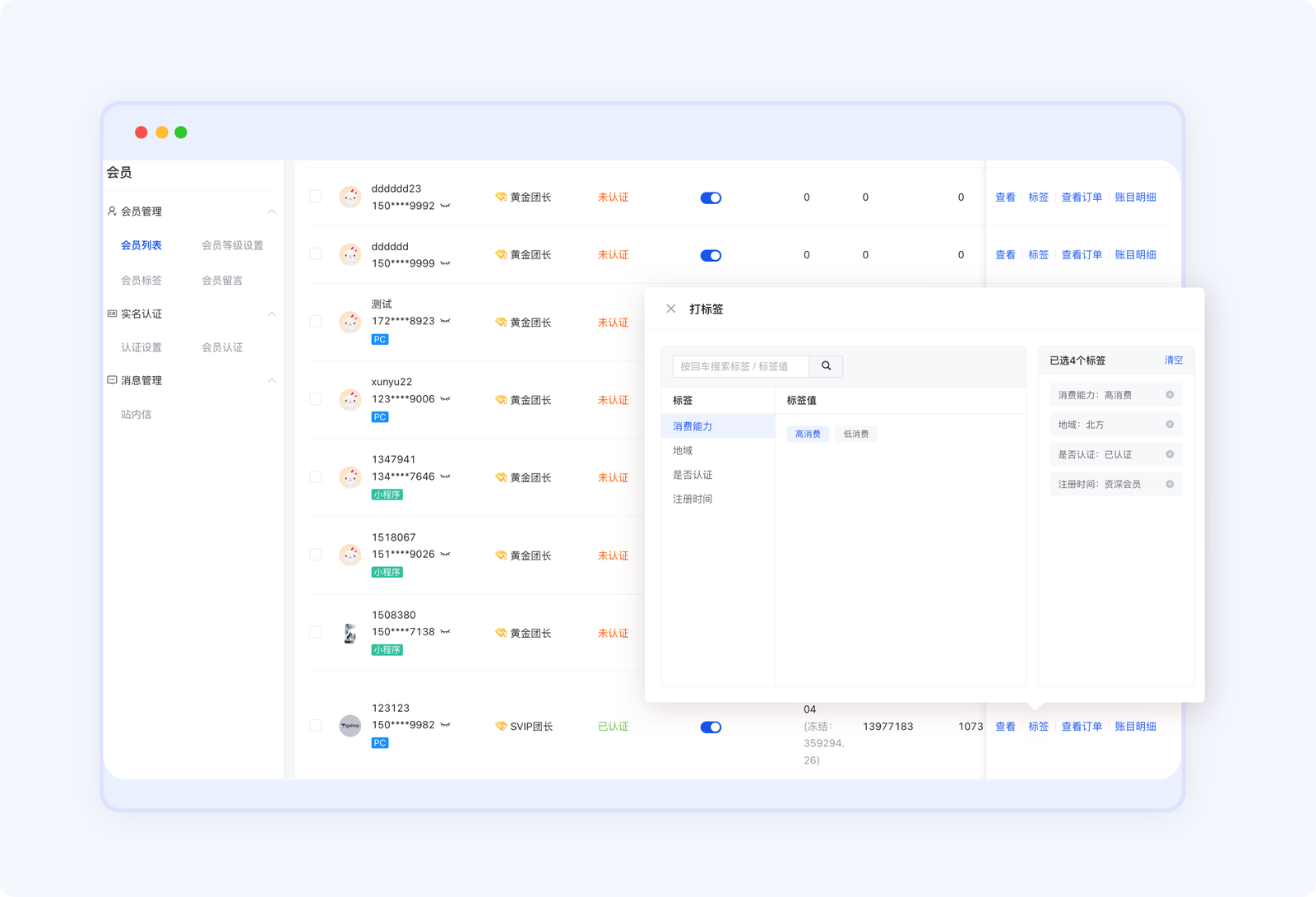Select the 地域 tag category

(x=683, y=451)
